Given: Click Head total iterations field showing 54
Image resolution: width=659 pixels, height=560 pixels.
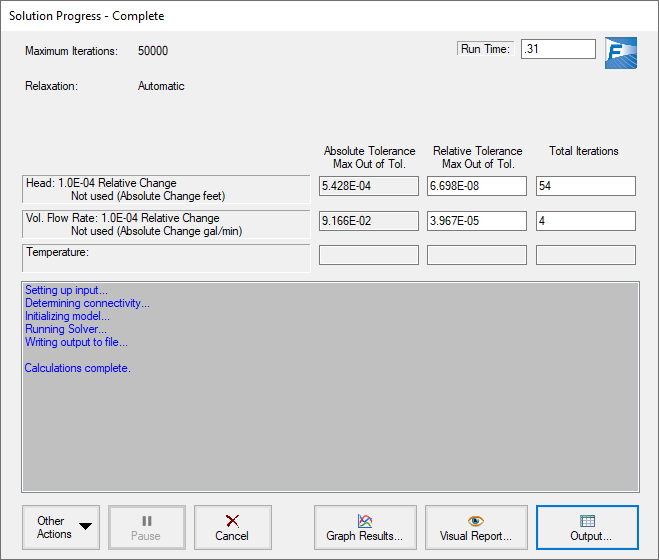Looking at the screenshot, I should 585,186.
